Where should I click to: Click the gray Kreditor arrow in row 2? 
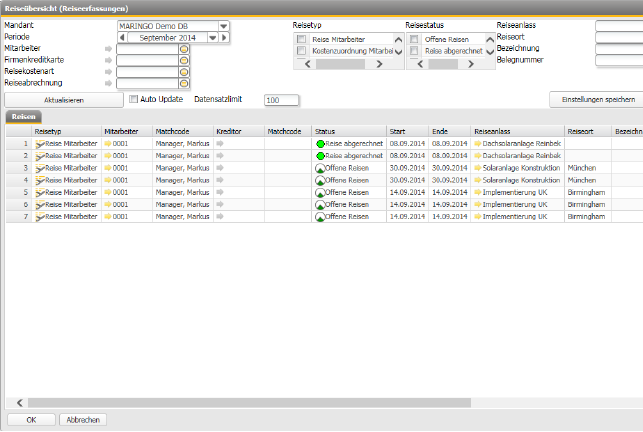(x=220, y=156)
